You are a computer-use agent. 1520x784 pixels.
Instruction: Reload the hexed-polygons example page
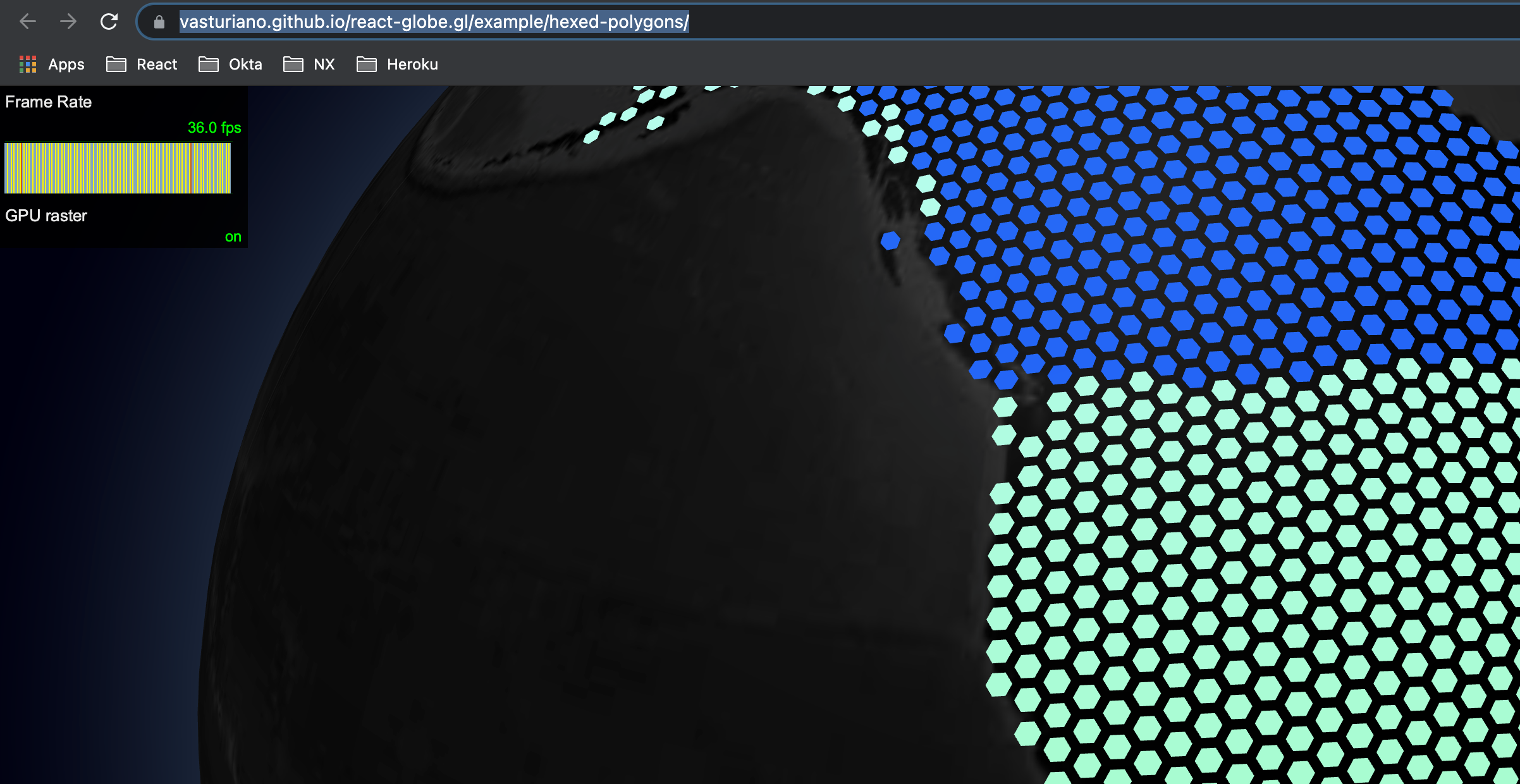(x=110, y=21)
